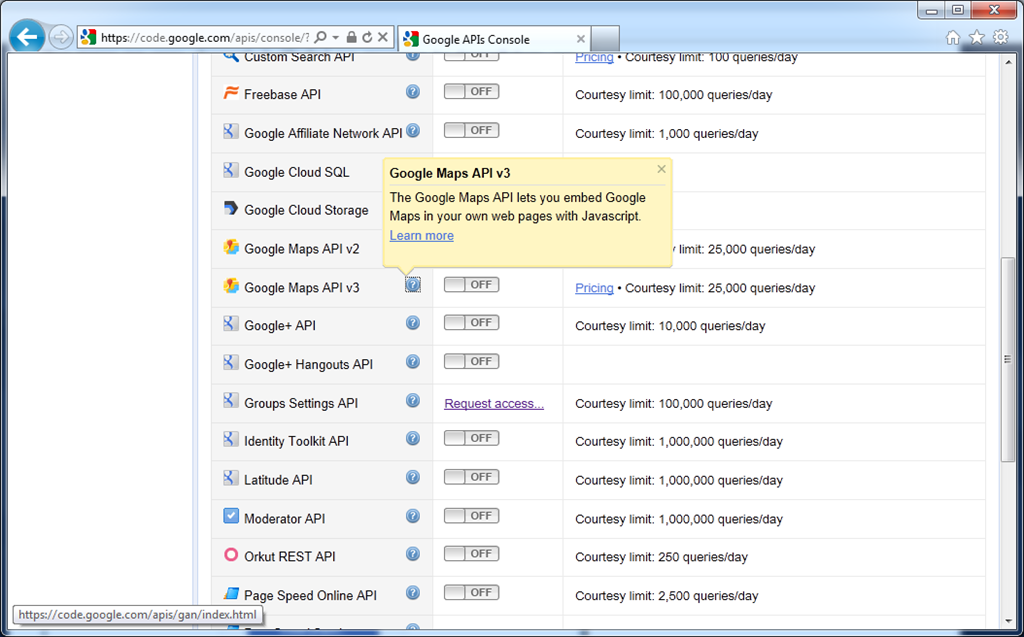The width and height of the screenshot is (1024, 637).
Task: Enable the Latitude API toggle
Action: tap(472, 477)
